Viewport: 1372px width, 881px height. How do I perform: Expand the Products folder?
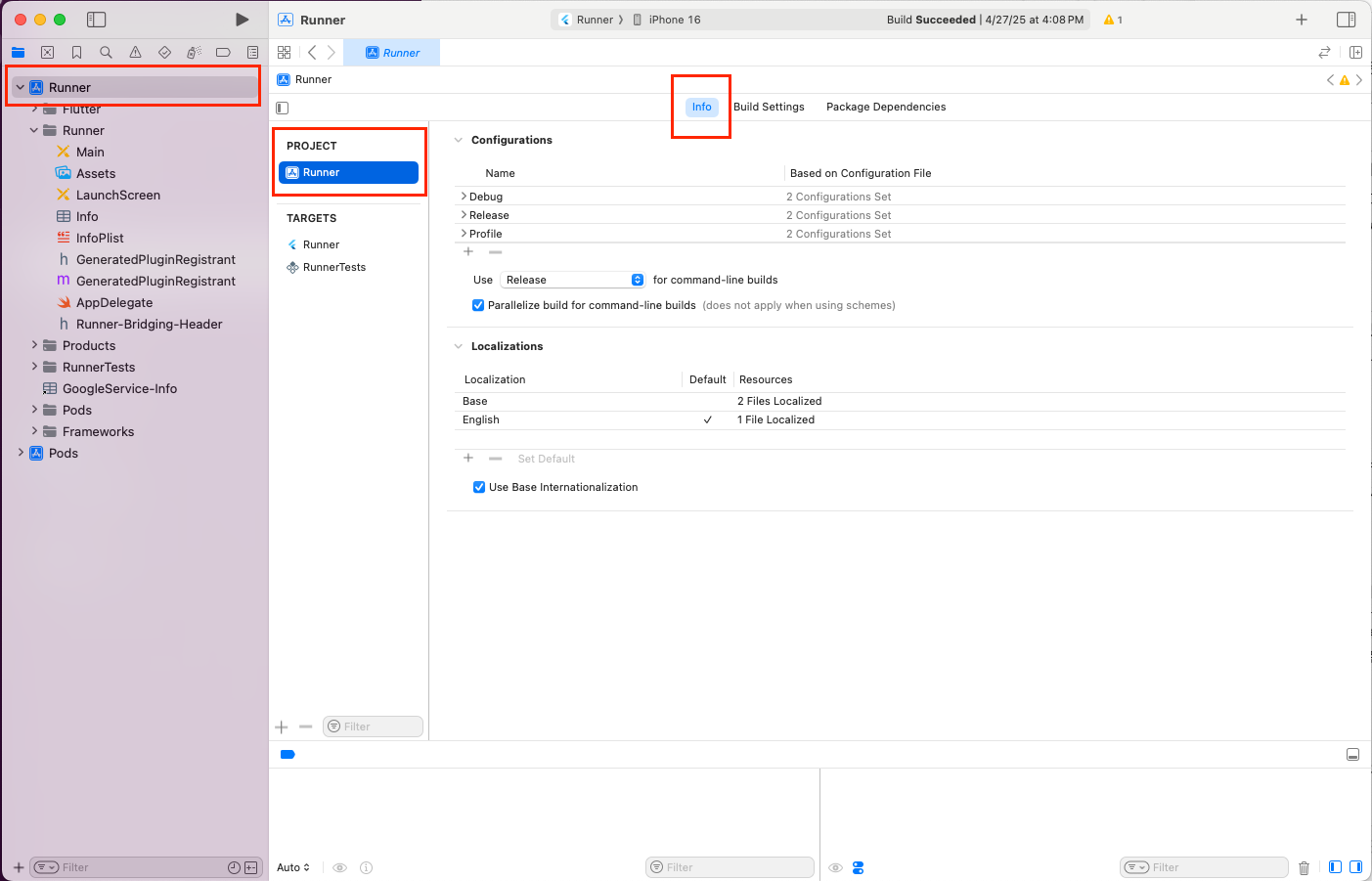[34, 345]
